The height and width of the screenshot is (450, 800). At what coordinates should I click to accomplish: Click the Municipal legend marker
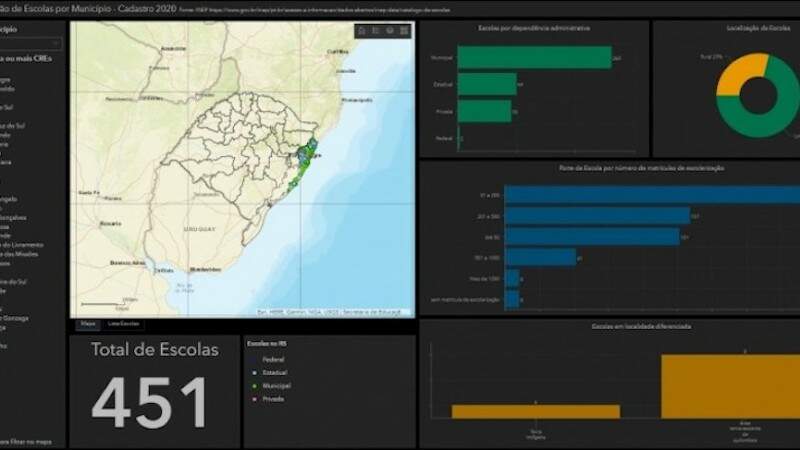(x=254, y=384)
